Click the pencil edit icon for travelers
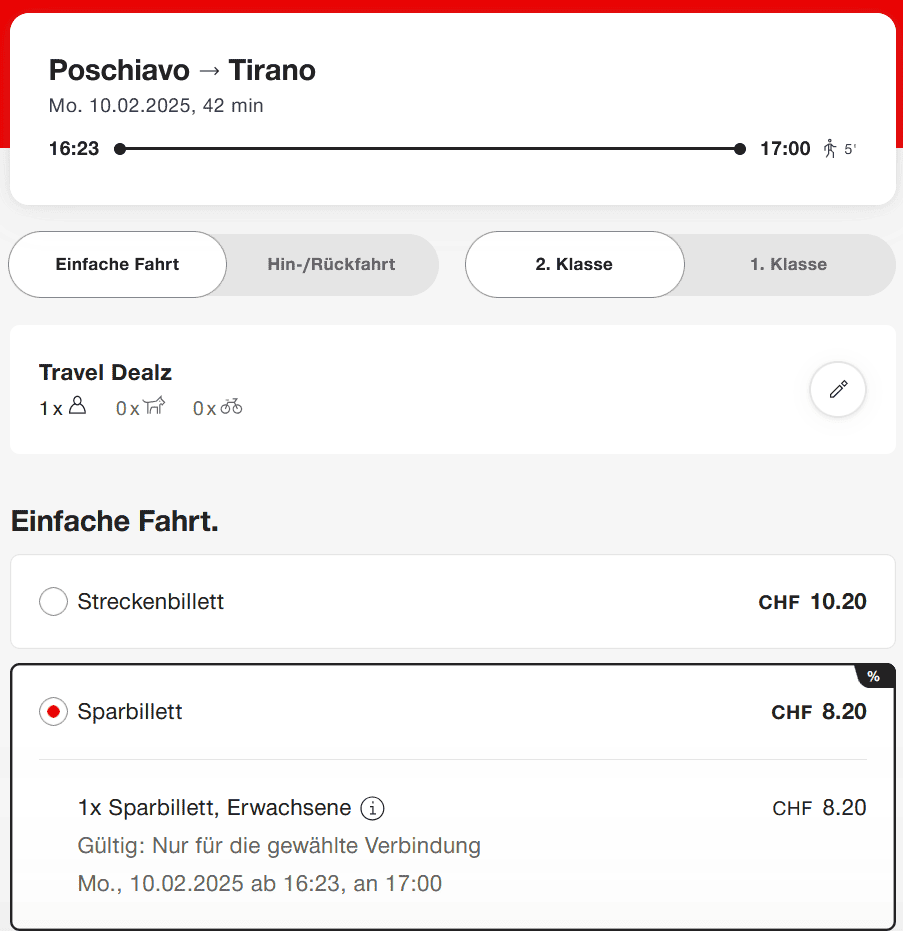Screen dimensions: 903x931 coord(838,390)
